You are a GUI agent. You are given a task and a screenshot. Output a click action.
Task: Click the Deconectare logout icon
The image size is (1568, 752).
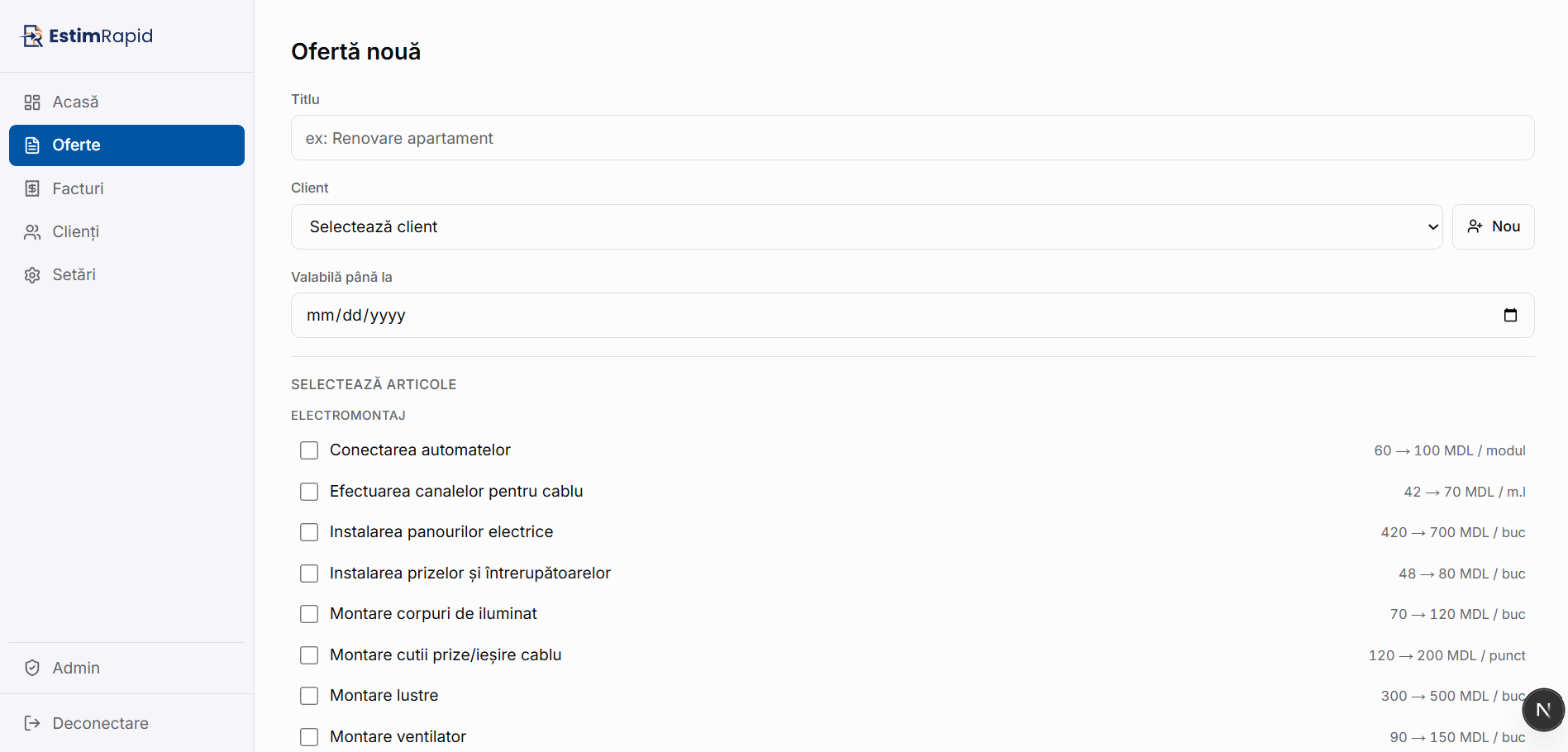coord(32,723)
